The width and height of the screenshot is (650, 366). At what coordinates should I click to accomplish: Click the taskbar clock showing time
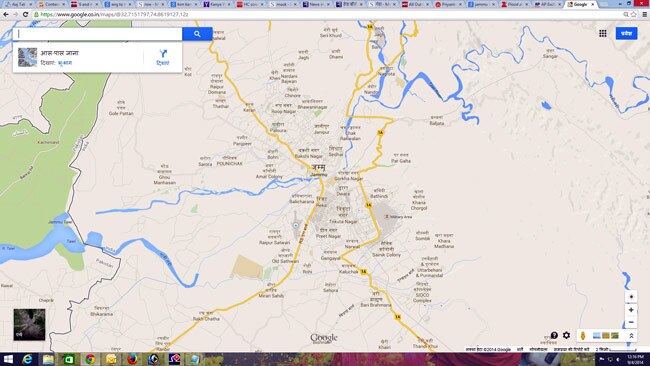[x=635, y=359]
